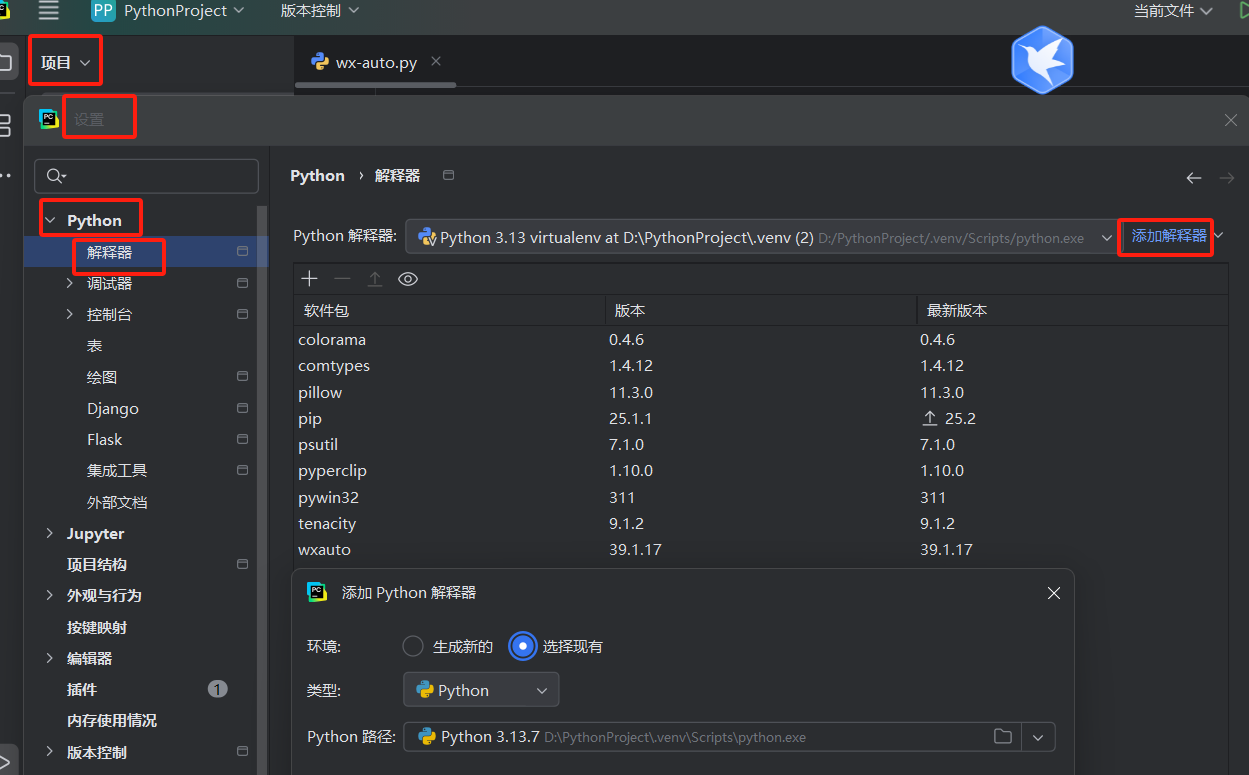Switch to the wx-auto.py editor tab
The image size is (1249, 775).
375,61
